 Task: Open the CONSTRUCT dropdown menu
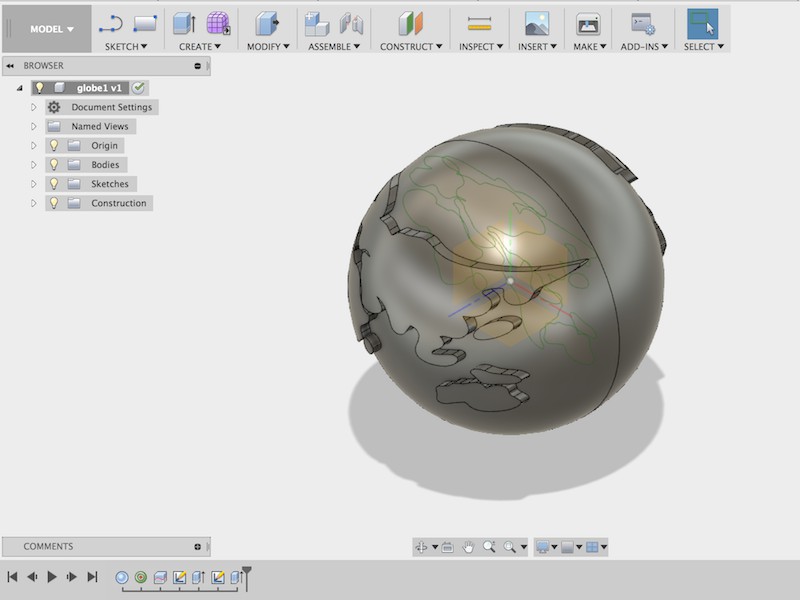point(411,46)
